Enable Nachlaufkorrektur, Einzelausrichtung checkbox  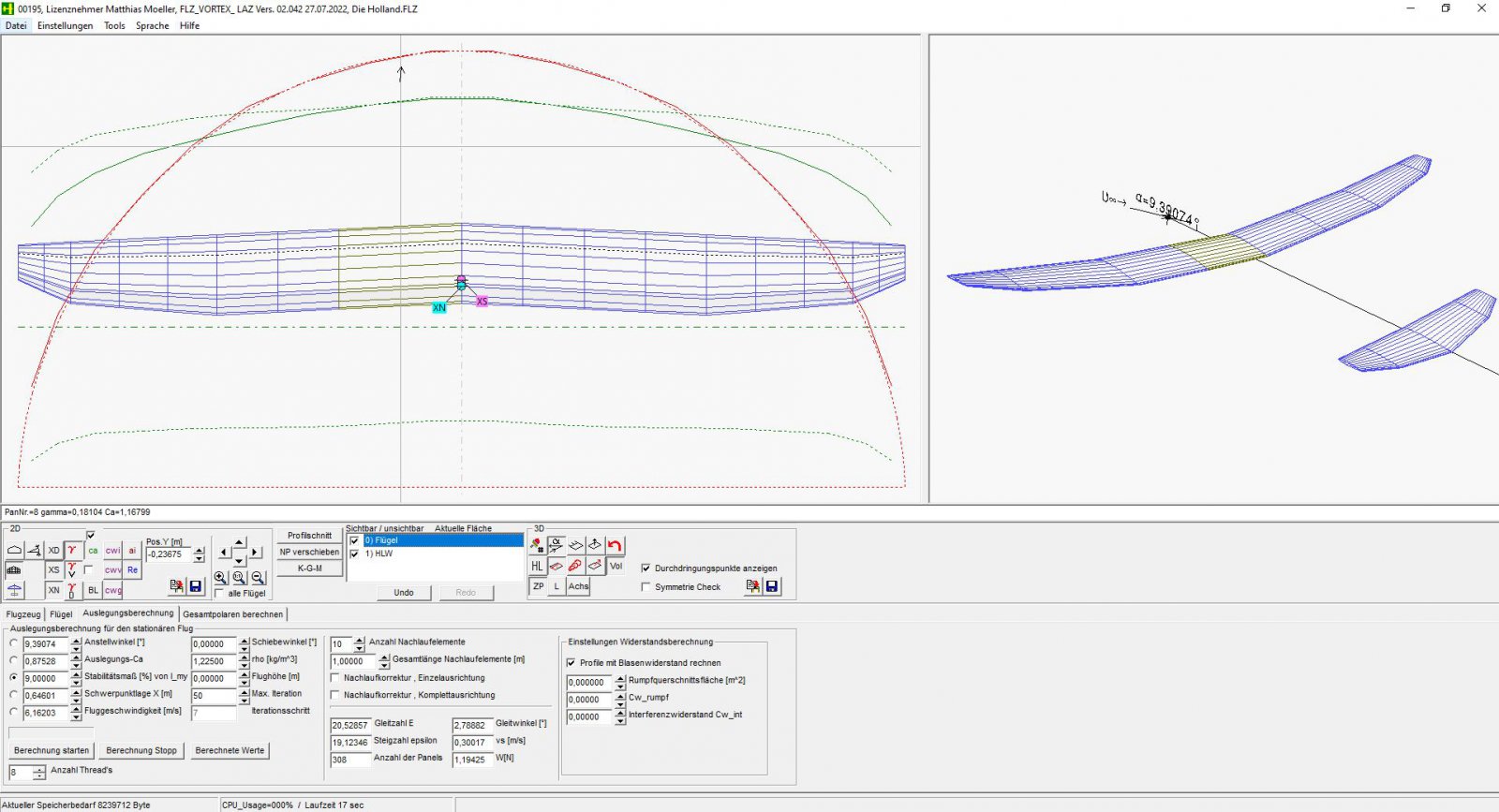pos(335,677)
